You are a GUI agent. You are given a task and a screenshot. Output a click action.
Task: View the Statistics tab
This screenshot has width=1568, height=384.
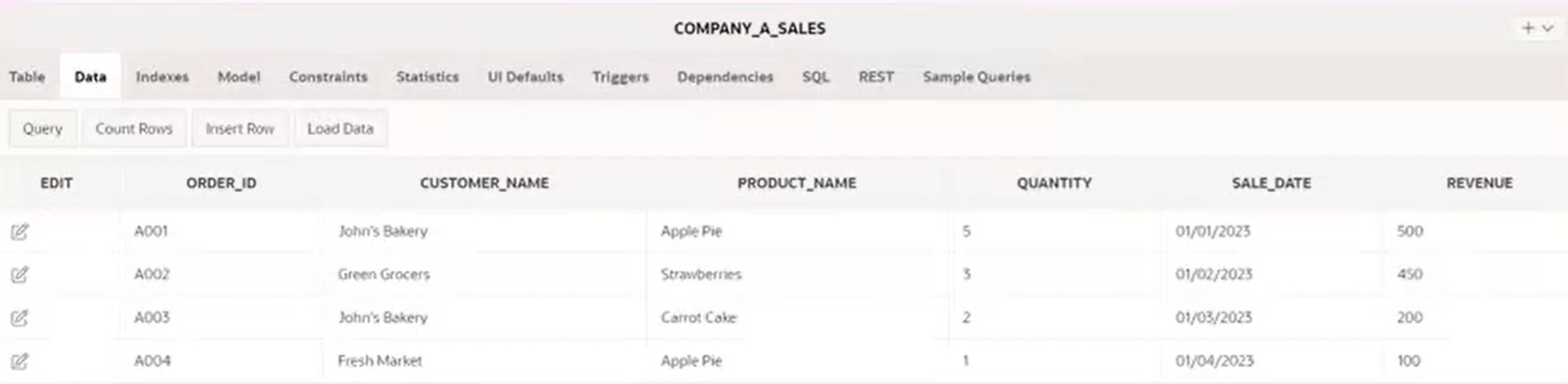click(x=428, y=76)
